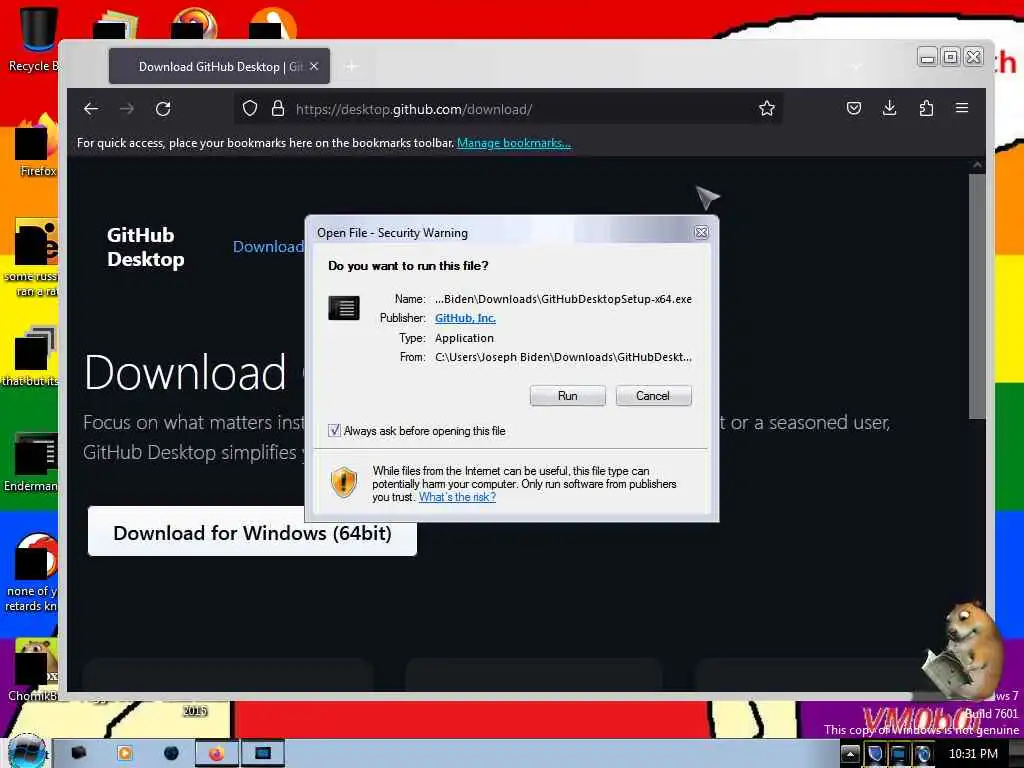Reload the page in Firefox
1024x768 pixels.
click(163, 108)
